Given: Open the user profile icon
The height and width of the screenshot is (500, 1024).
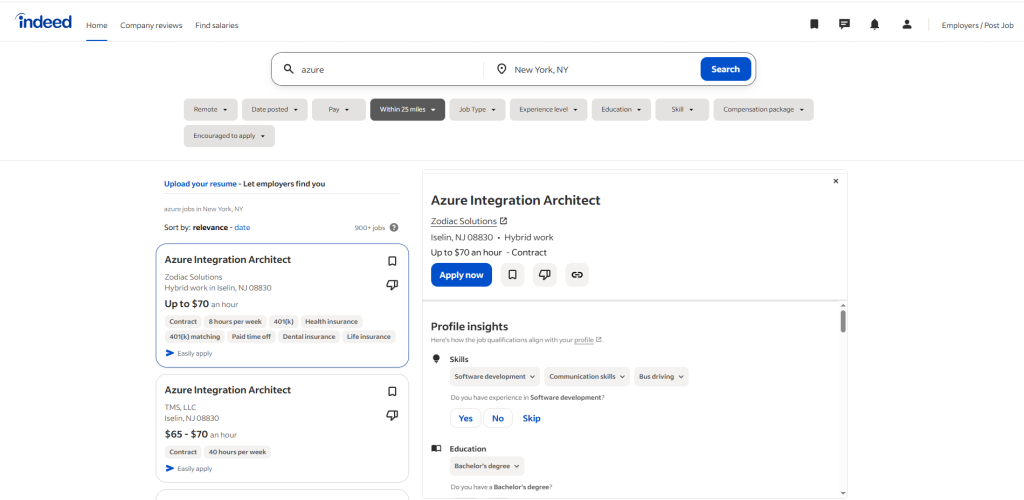Looking at the screenshot, I should tap(906, 24).
